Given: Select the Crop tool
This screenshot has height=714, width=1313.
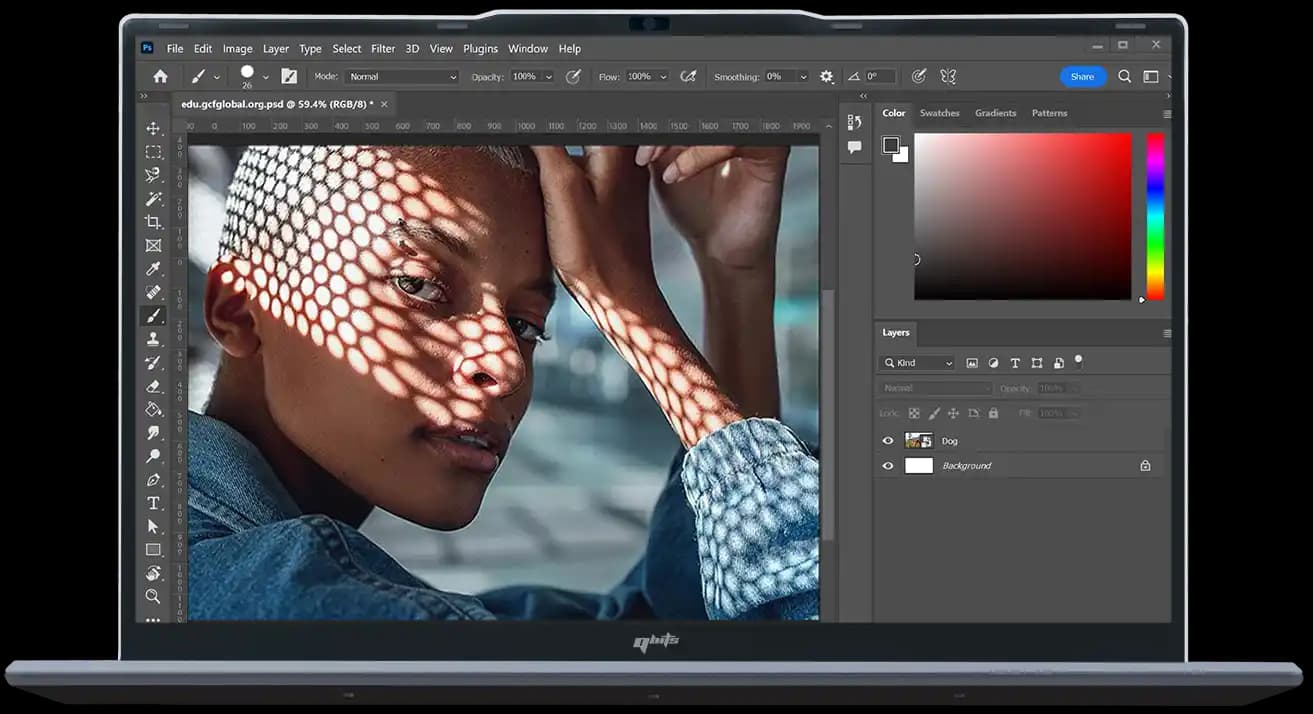Looking at the screenshot, I should pos(153,222).
